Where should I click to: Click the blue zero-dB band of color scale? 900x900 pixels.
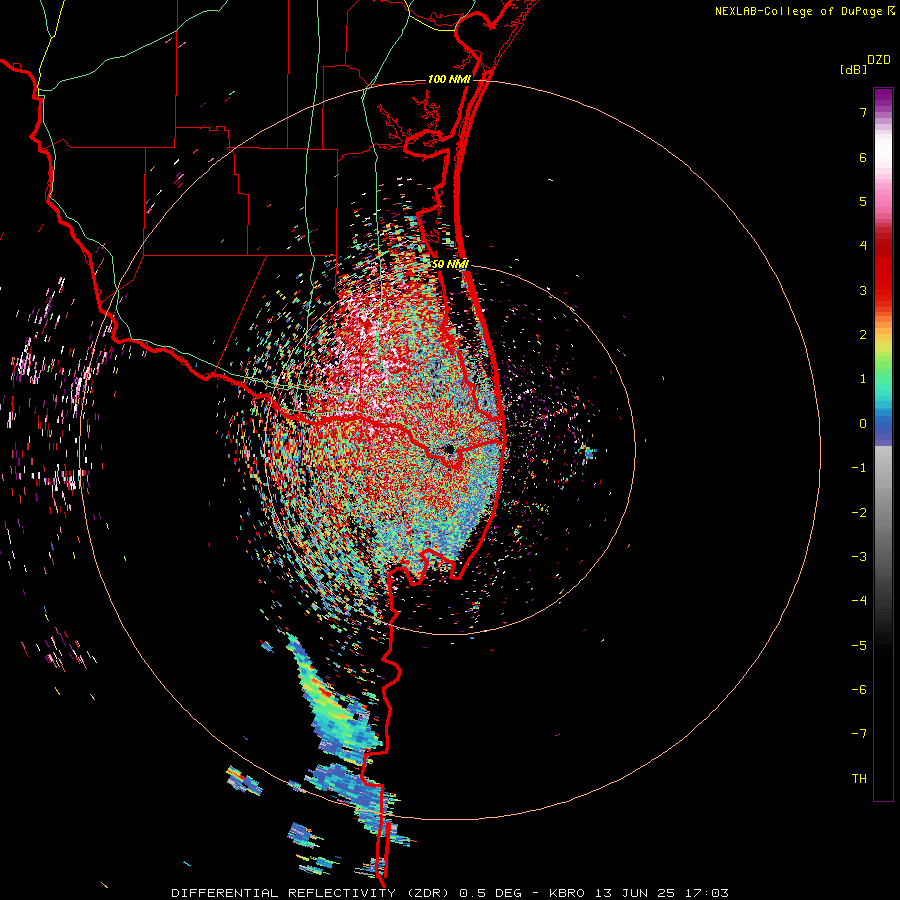[883, 428]
